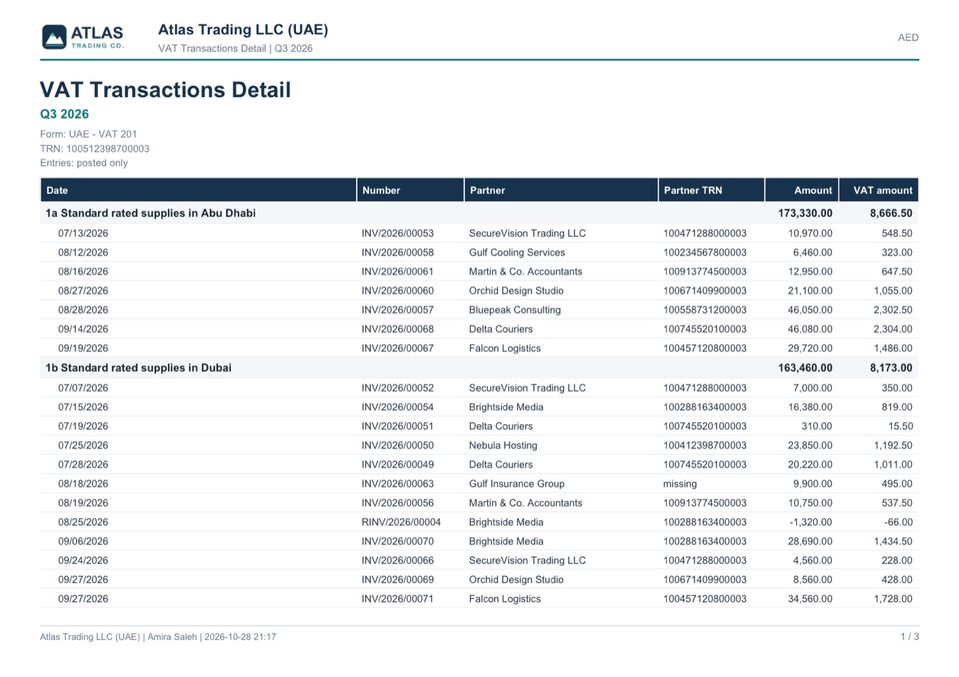Click 'TRN: 100512398700003' line
Image resolution: width=959 pixels, height=677 pixels.
[95, 149]
